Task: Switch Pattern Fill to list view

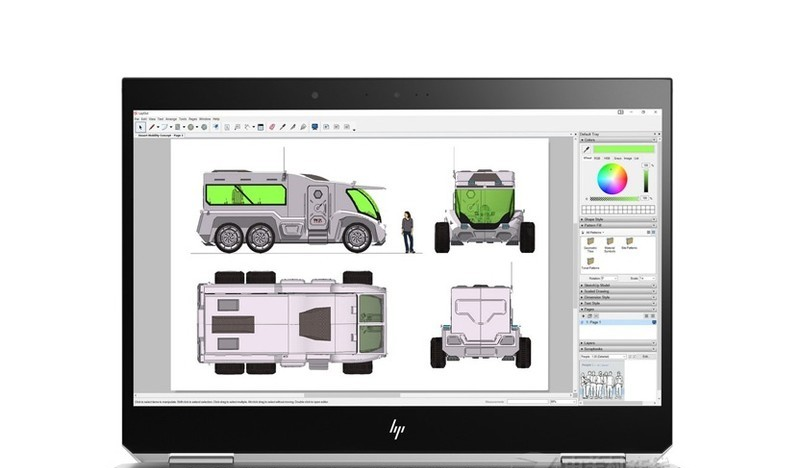Action: click(x=648, y=232)
